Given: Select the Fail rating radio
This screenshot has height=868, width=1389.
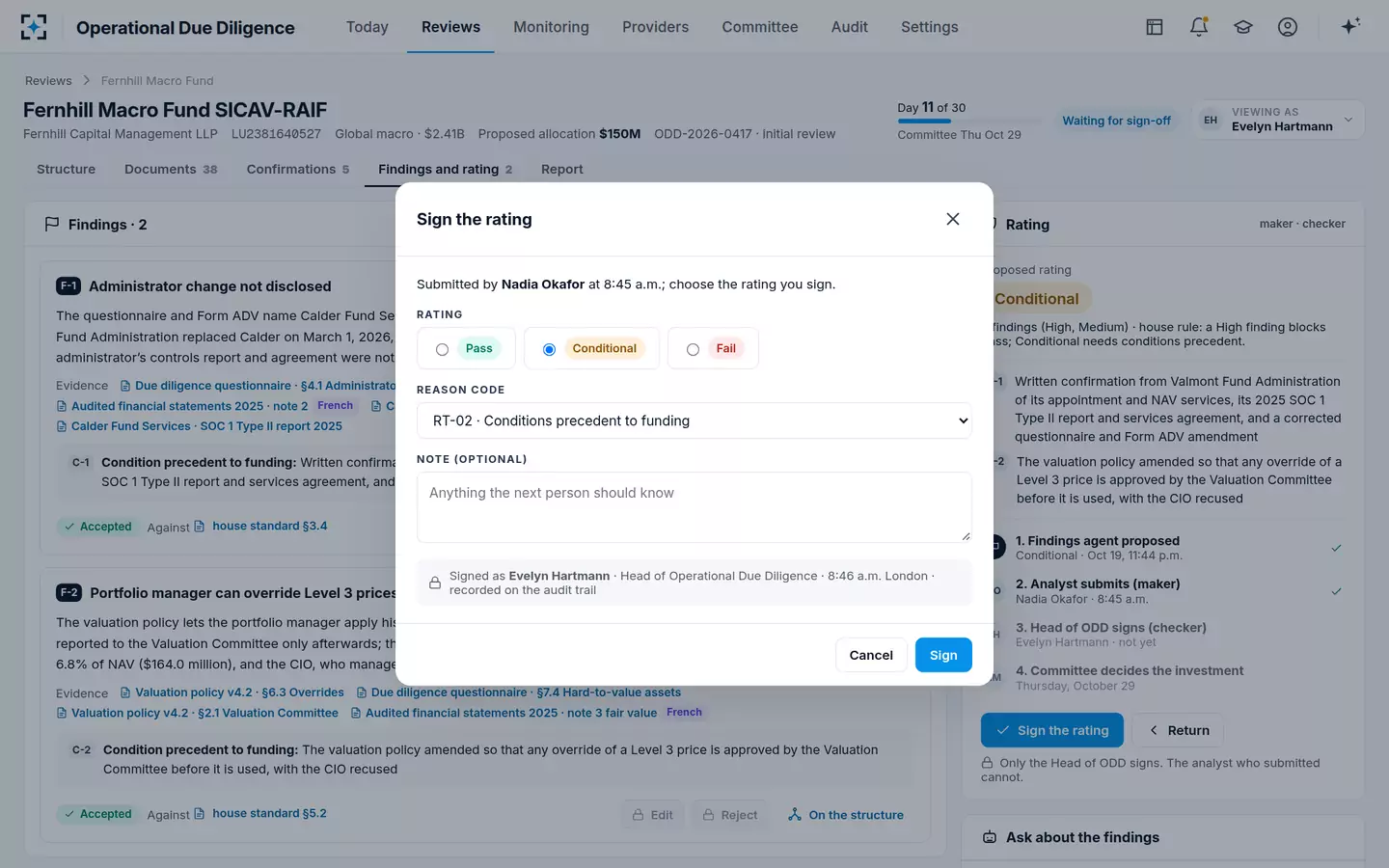Looking at the screenshot, I should (693, 349).
